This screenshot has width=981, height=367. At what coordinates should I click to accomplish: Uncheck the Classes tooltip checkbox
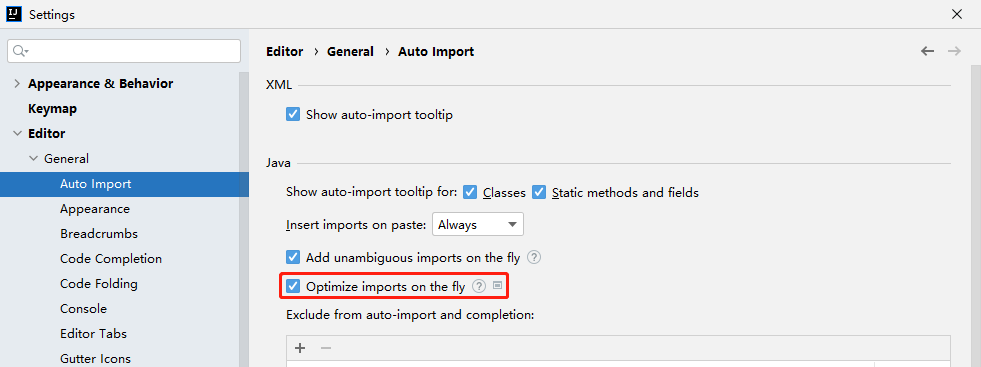(x=470, y=192)
